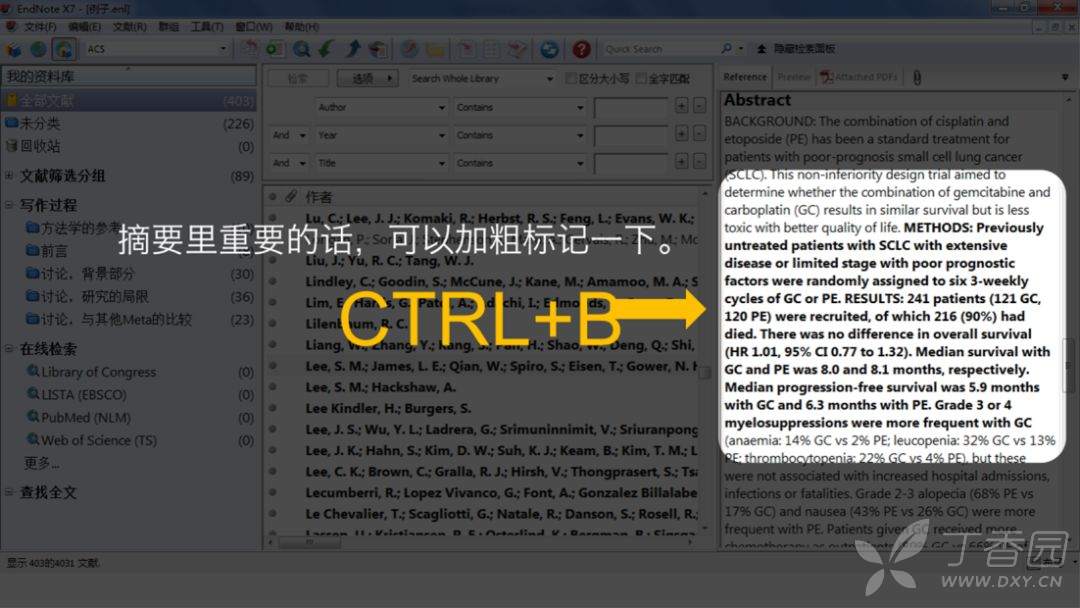Screen dimensions: 1080x608
Task: Toggle the 区分大小写 match case checkbox
Action: (x=570, y=78)
